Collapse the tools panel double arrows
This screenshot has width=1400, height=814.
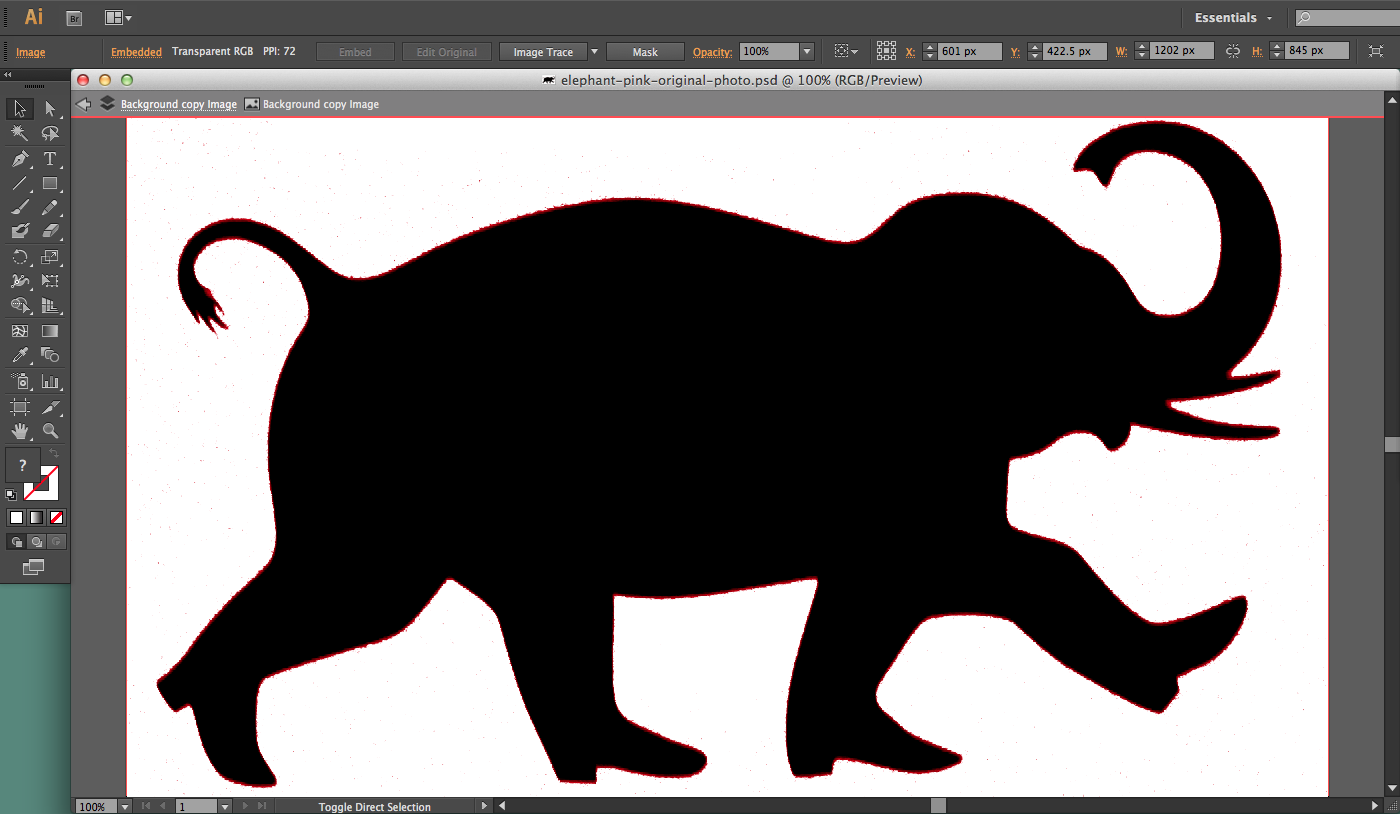point(8,75)
